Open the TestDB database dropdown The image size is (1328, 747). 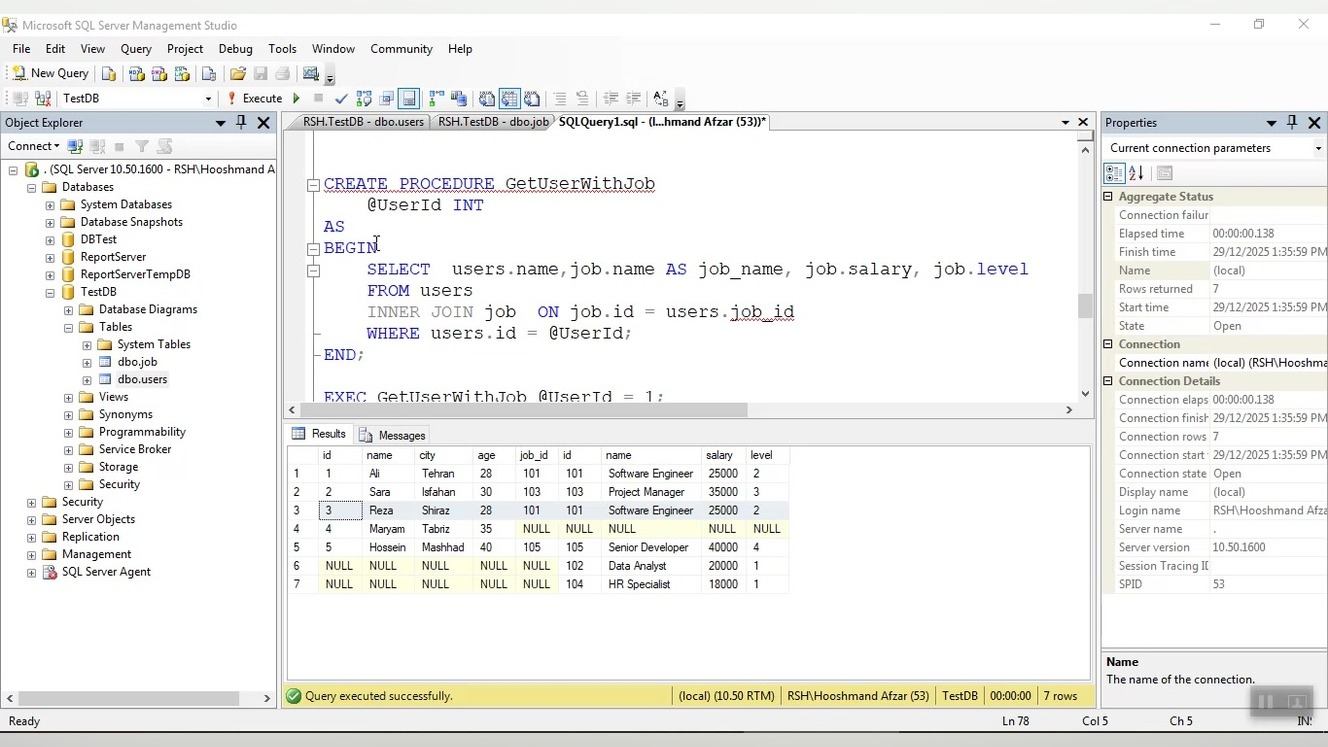(208, 98)
